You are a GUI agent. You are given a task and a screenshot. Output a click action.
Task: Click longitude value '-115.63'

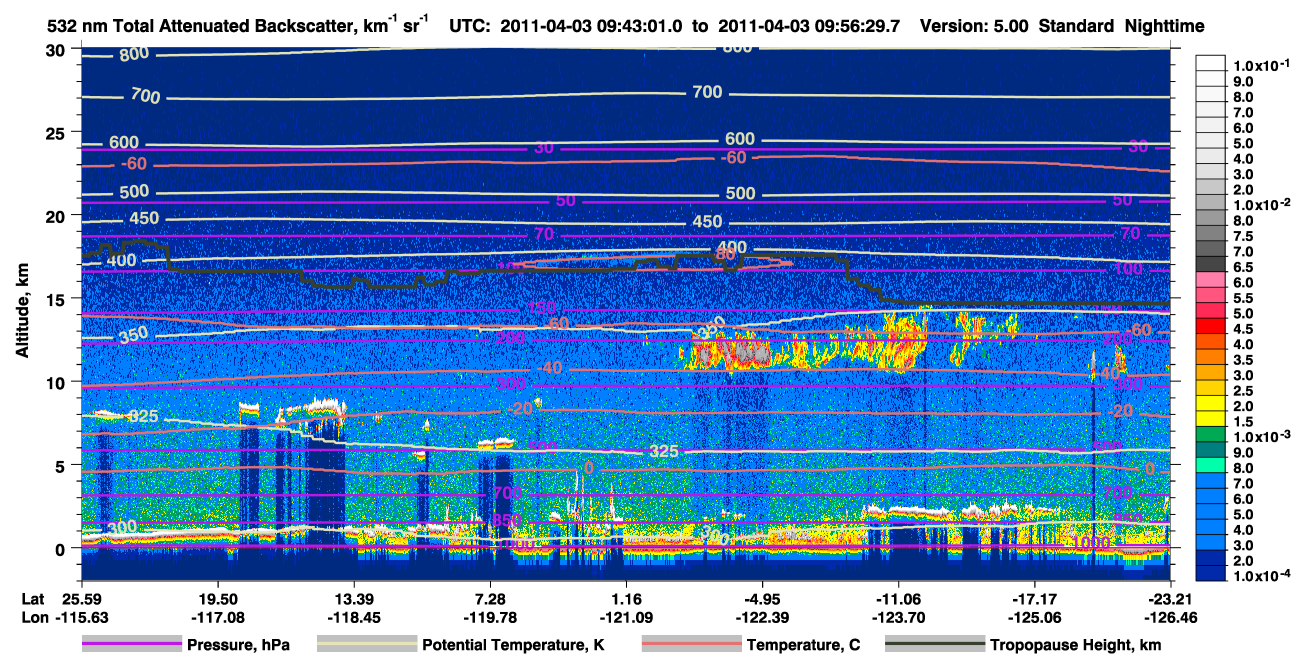(81, 616)
